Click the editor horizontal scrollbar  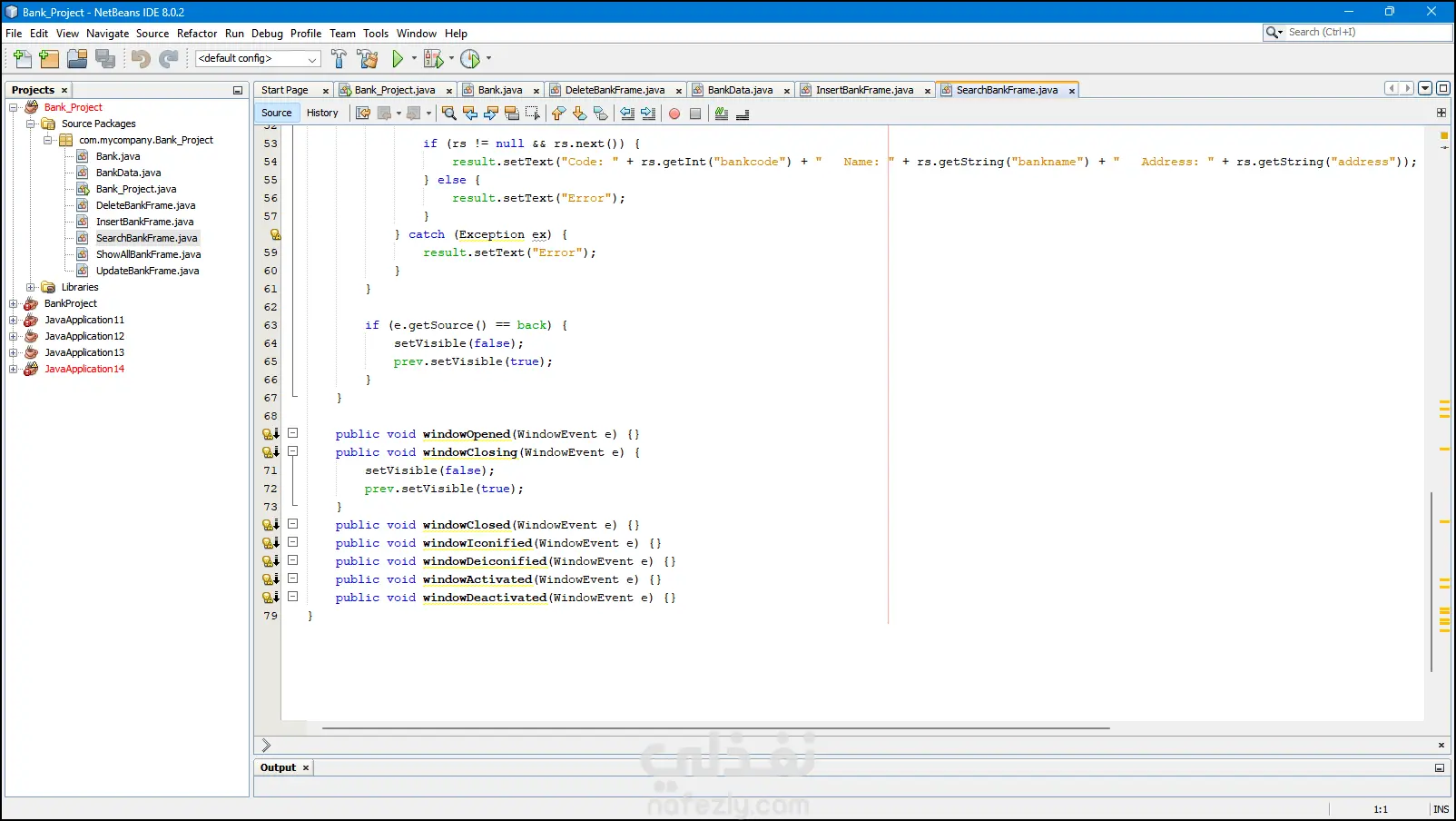tap(716, 728)
